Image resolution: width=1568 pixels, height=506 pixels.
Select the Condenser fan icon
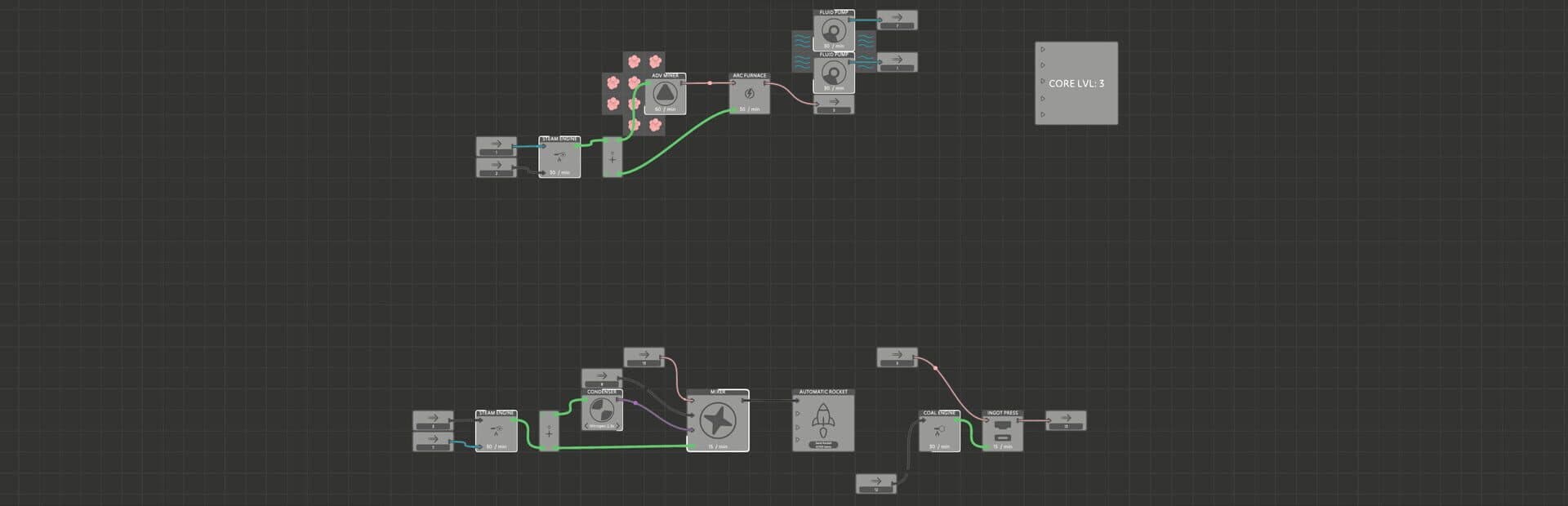pyautogui.click(x=602, y=410)
